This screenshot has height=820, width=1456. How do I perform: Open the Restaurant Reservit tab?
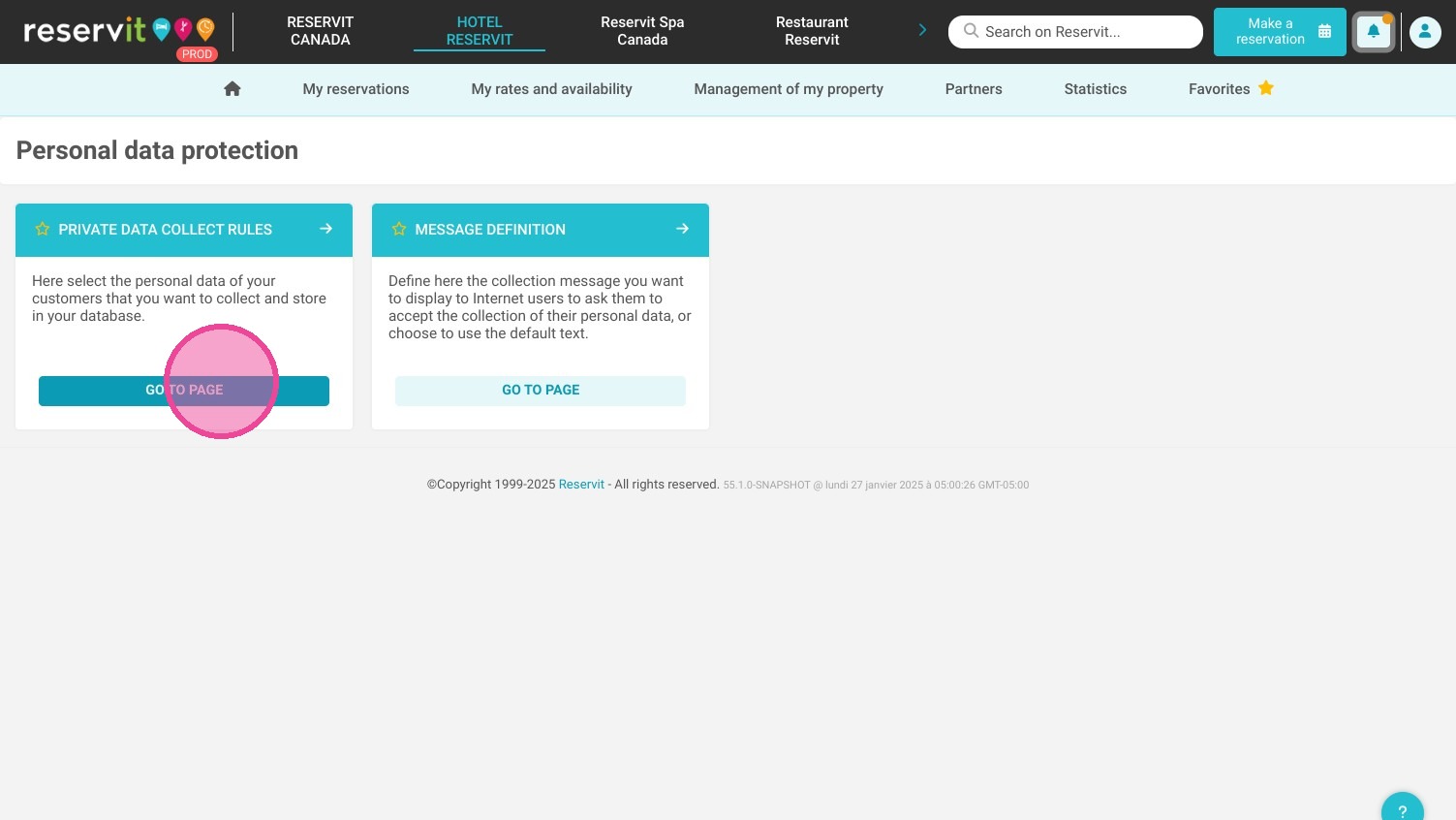point(812,31)
